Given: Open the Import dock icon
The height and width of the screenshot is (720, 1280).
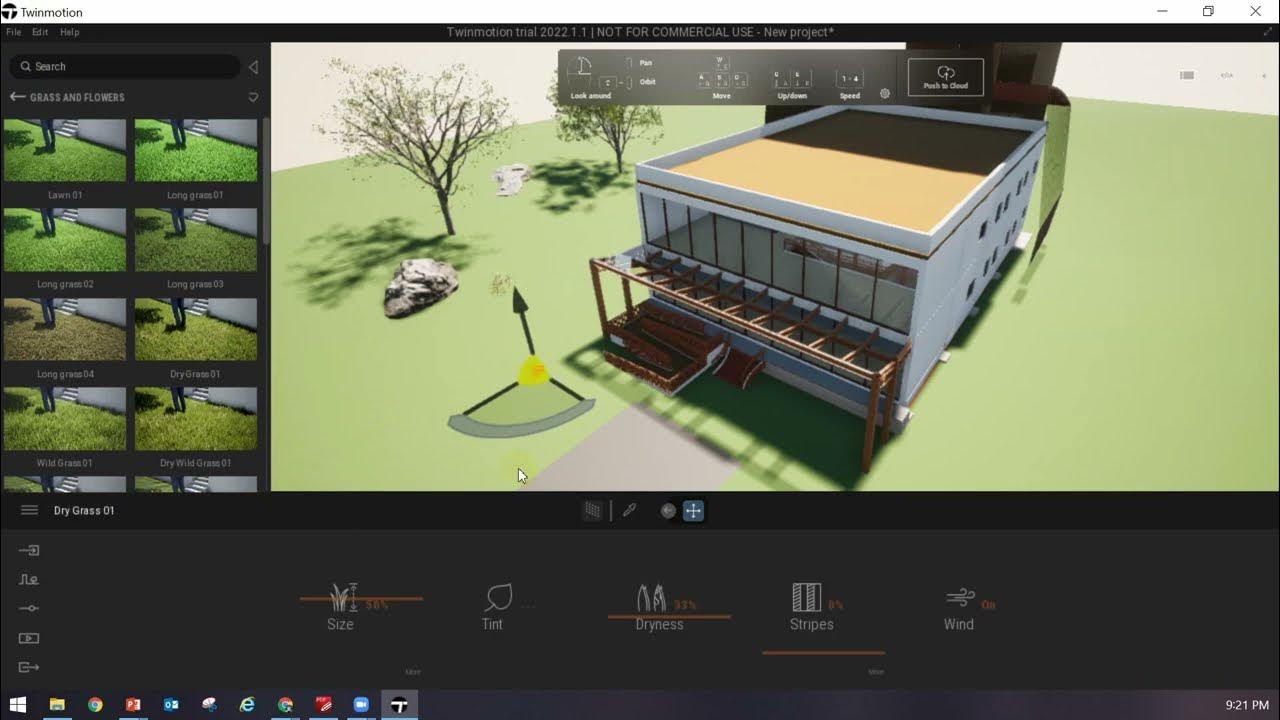Looking at the screenshot, I should click(29, 550).
